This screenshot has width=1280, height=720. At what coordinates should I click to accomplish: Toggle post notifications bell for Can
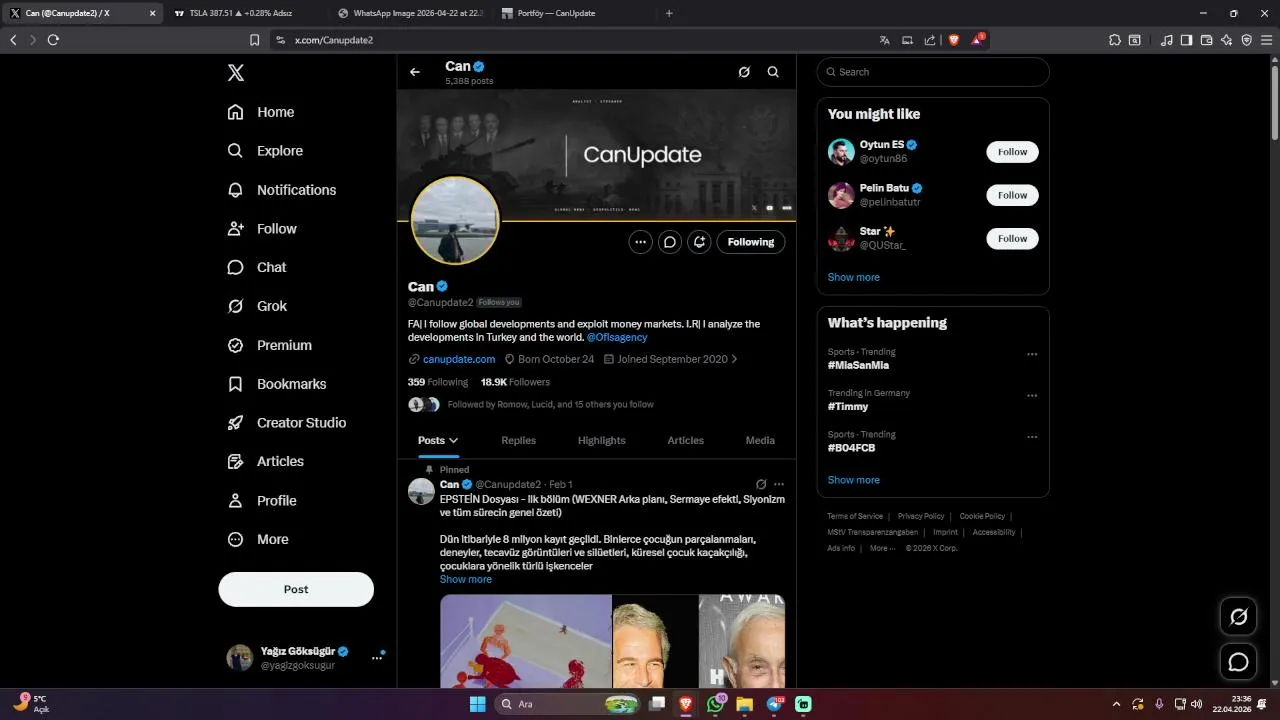point(699,242)
